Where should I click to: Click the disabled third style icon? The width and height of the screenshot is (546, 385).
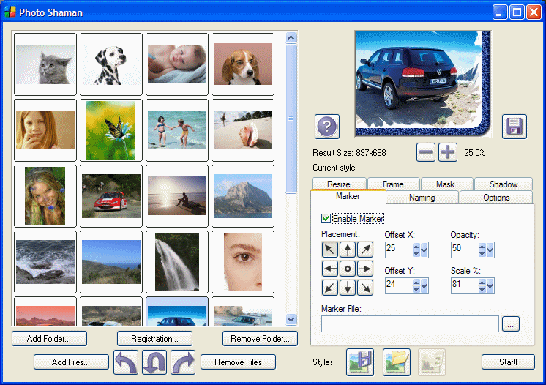click(432, 362)
